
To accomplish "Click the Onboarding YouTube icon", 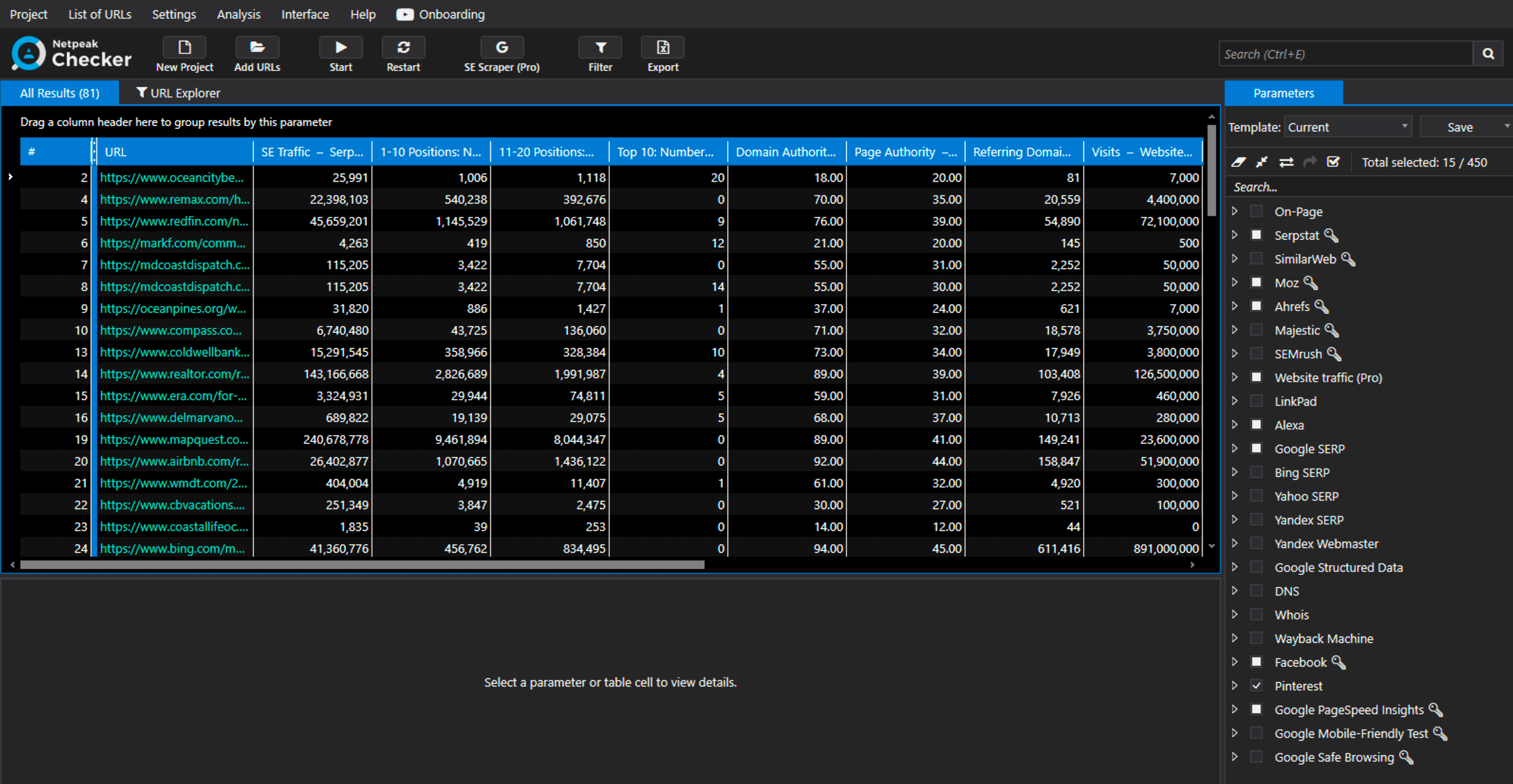I will (405, 15).
